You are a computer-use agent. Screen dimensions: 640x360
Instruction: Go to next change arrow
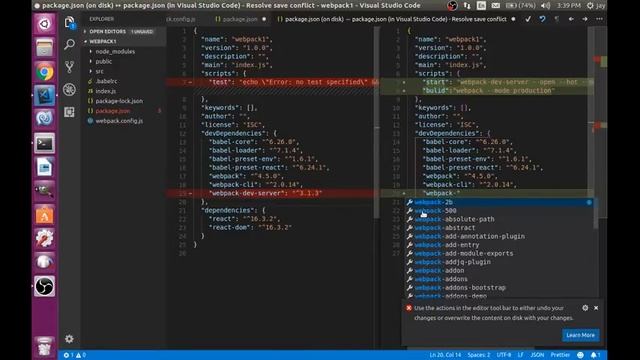point(585,19)
